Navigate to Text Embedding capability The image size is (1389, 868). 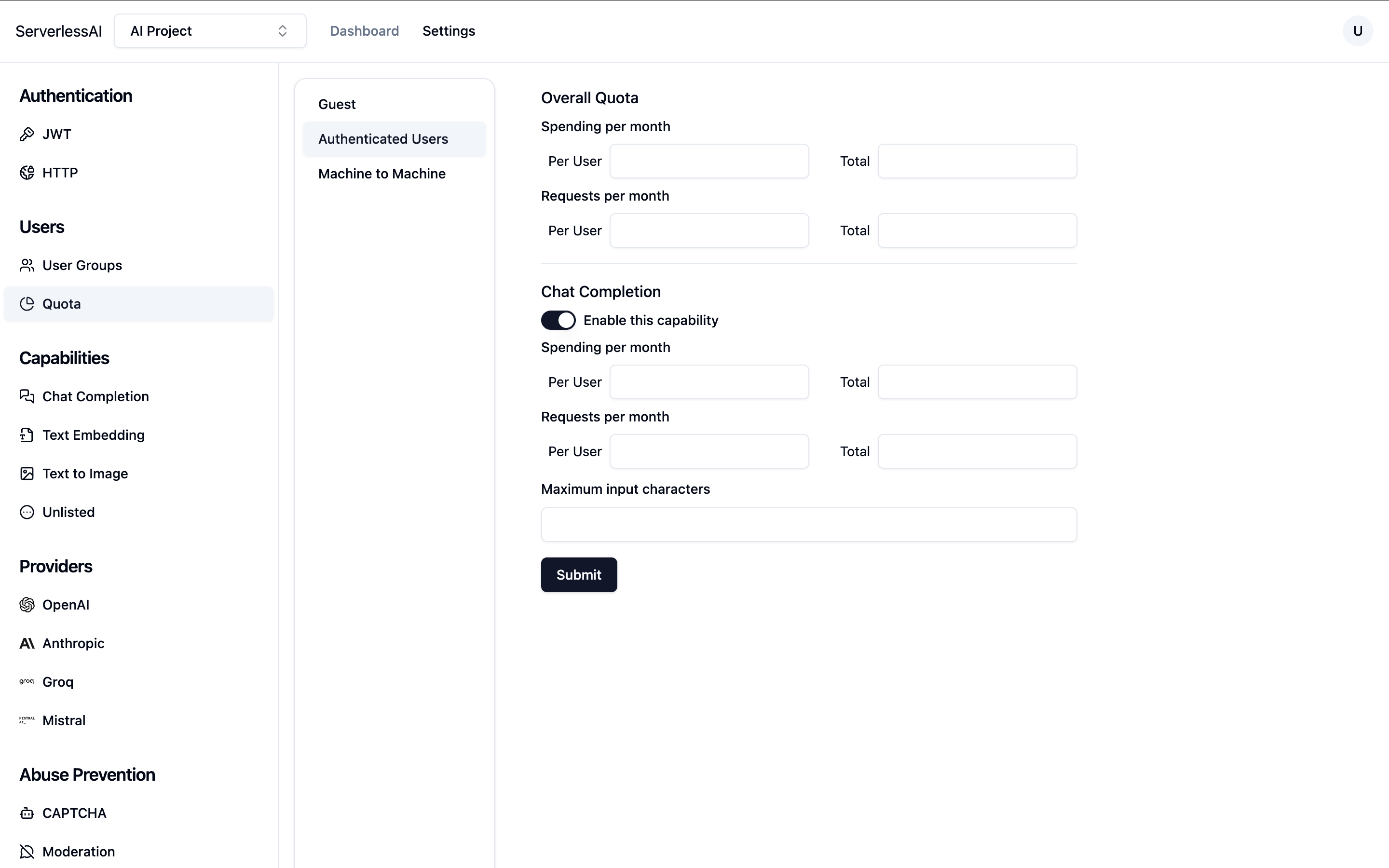point(139,435)
